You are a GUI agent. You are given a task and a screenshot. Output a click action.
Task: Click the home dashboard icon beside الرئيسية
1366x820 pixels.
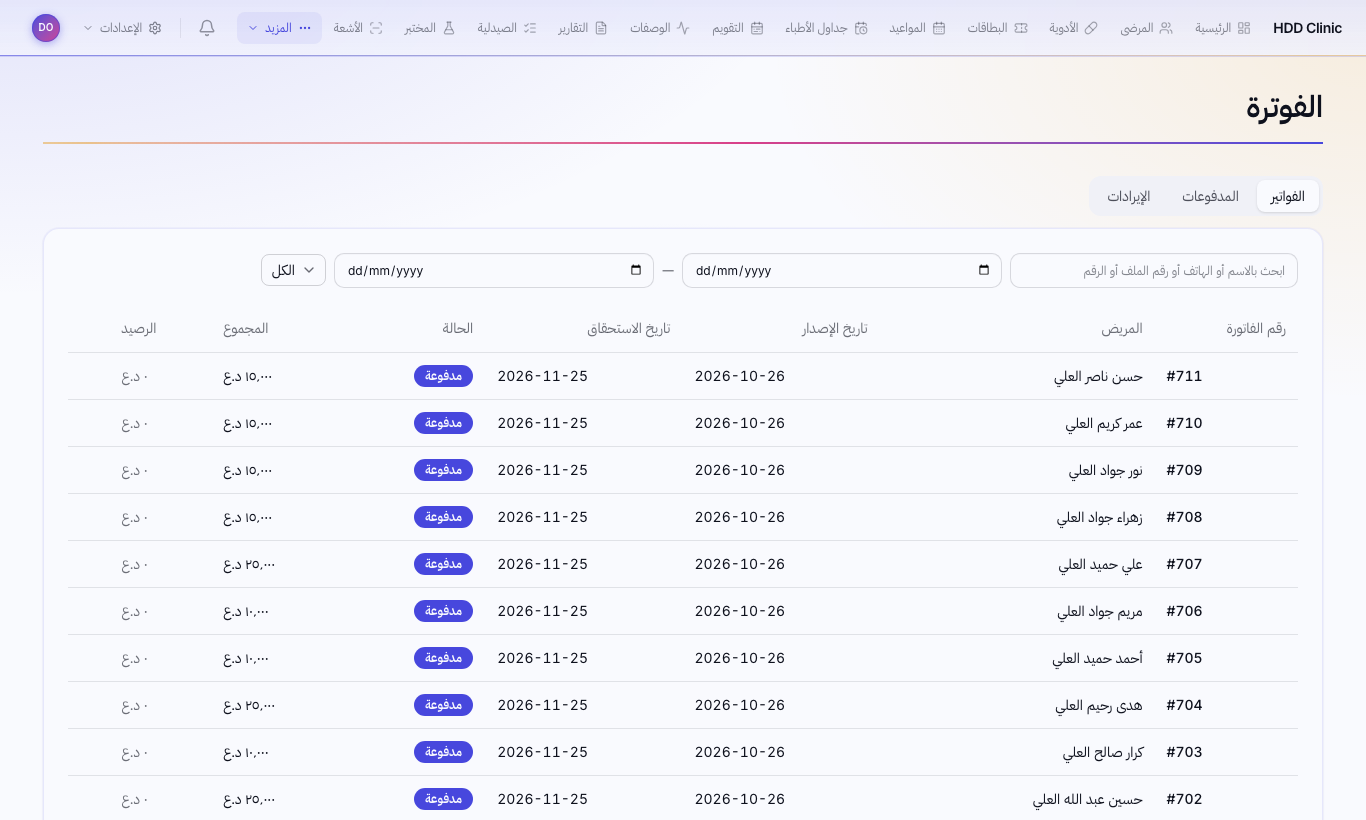pos(1244,28)
